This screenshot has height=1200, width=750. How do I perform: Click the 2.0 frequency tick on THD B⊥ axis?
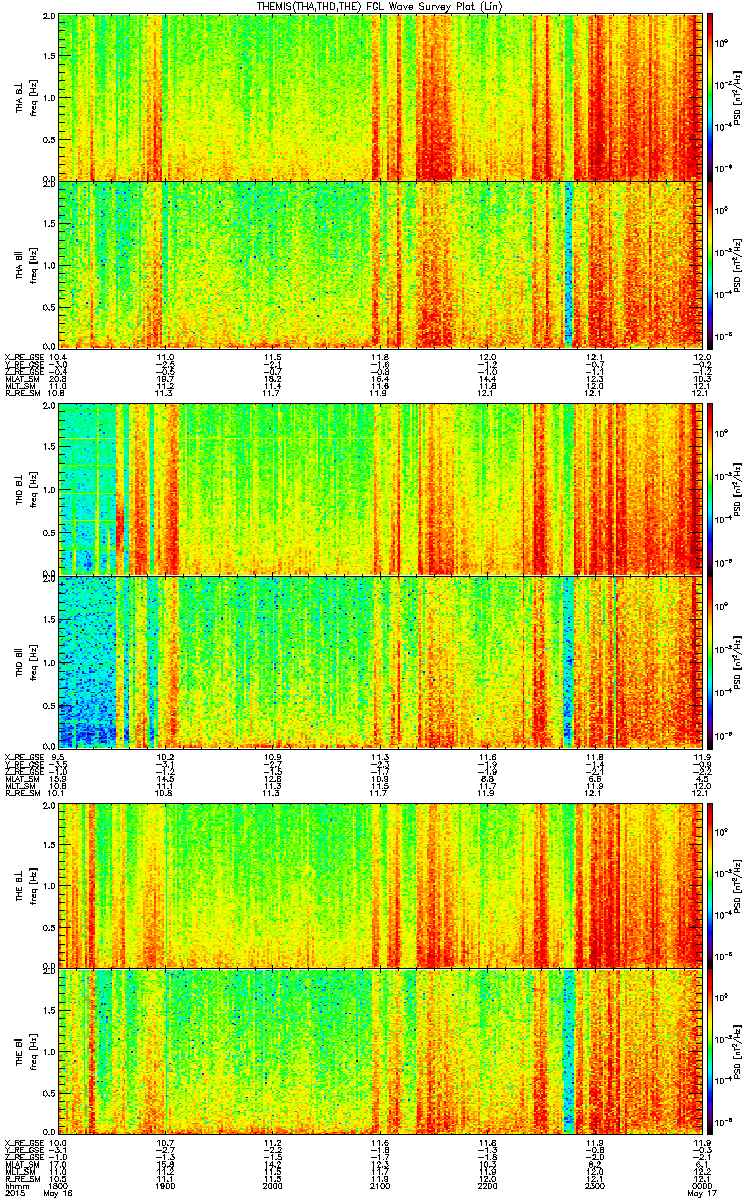coord(47,408)
